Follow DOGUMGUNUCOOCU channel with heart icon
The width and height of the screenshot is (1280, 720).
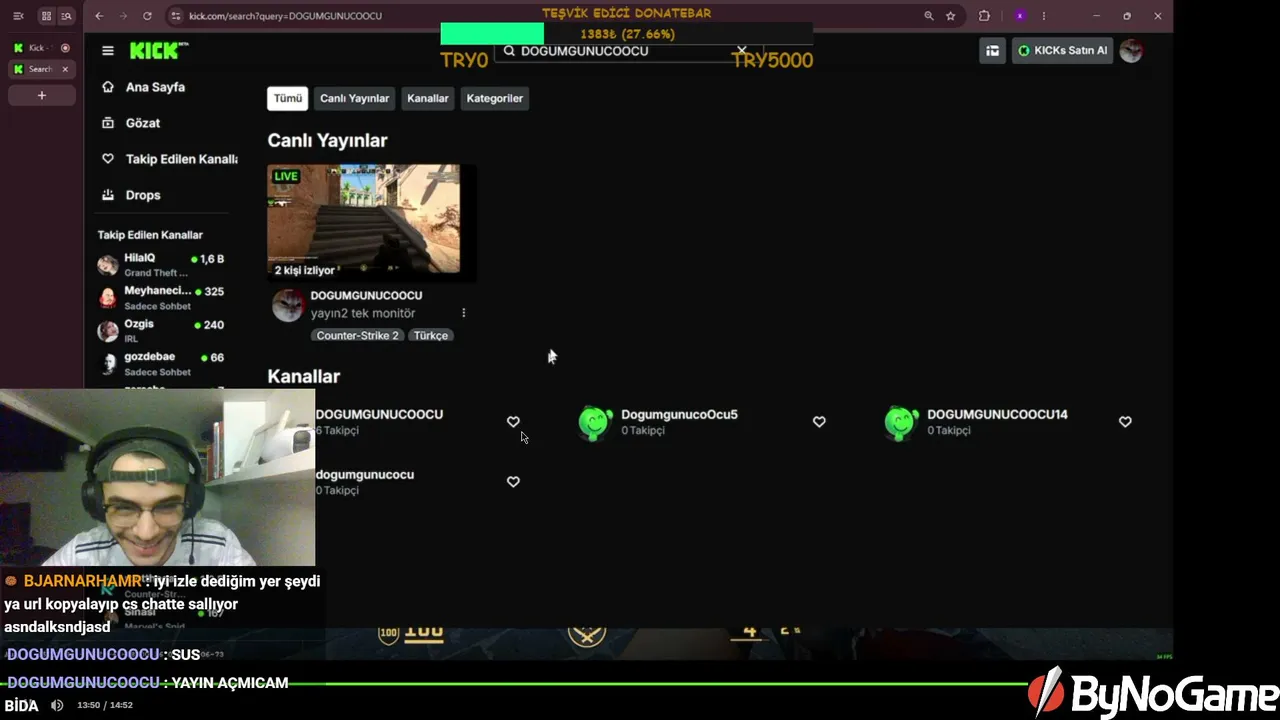(x=513, y=422)
